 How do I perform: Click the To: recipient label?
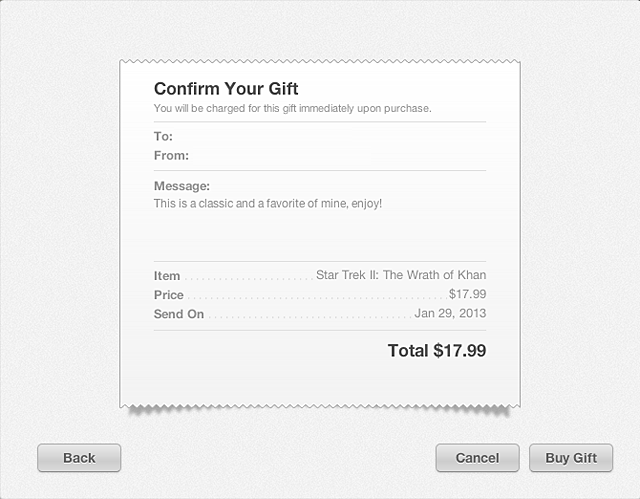coord(163,136)
